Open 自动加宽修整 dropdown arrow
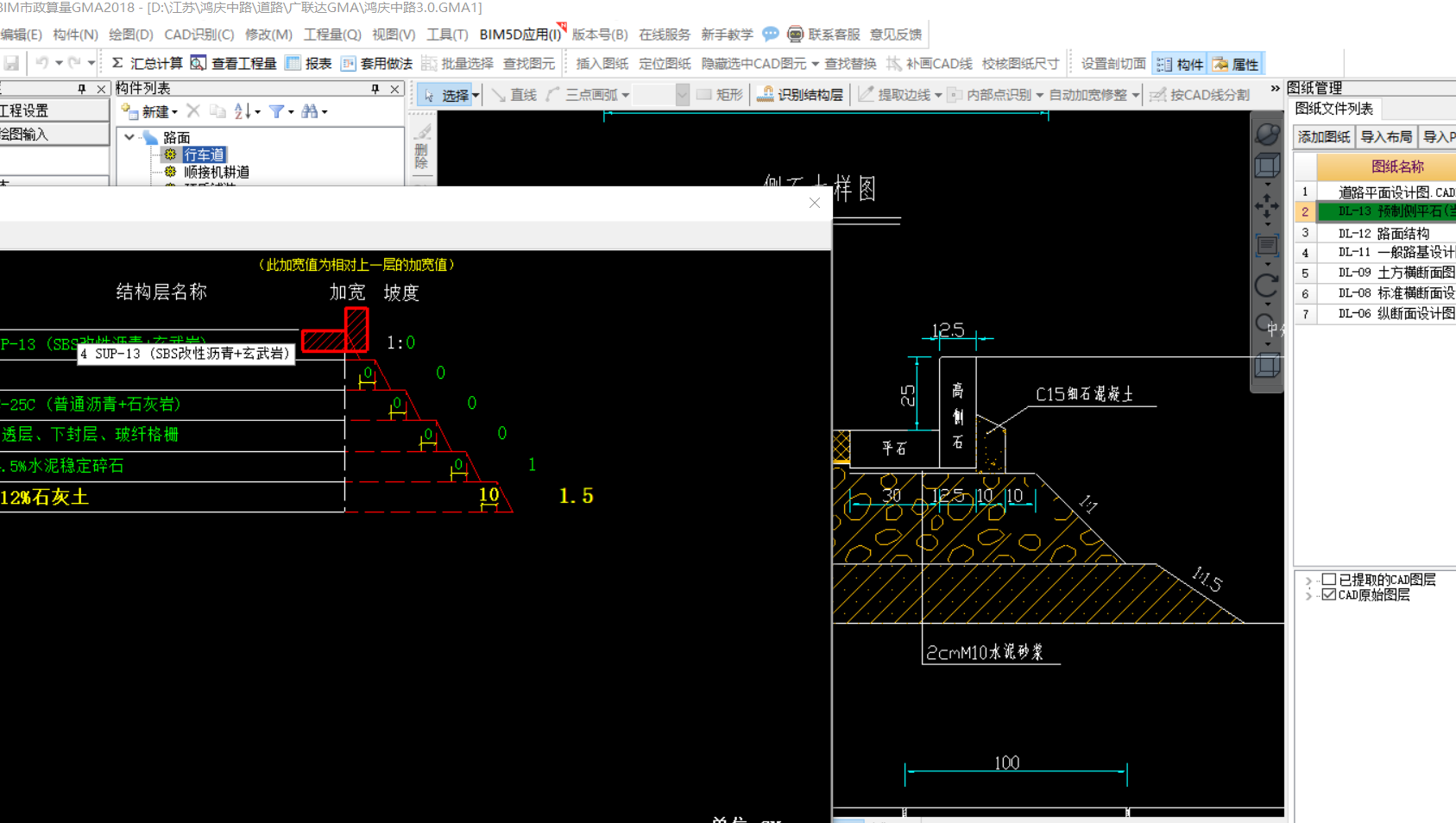 tap(1135, 95)
